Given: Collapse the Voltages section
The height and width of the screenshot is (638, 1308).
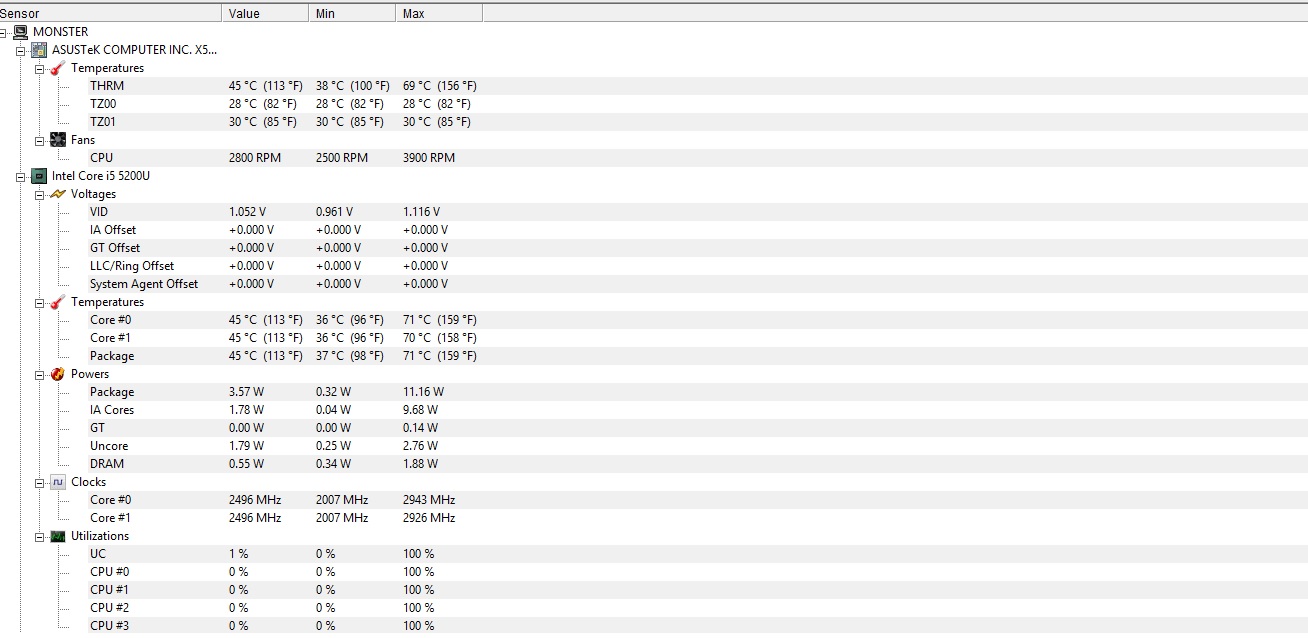Looking at the screenshot, I should 40,194.
